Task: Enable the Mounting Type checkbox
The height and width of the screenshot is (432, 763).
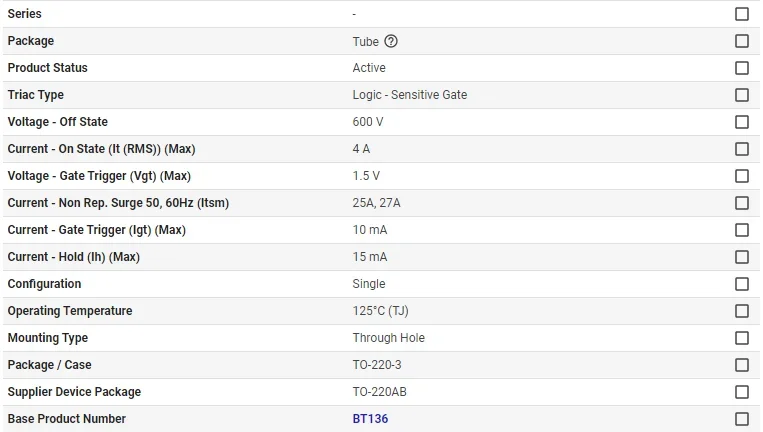Action: tap(742, 338)
